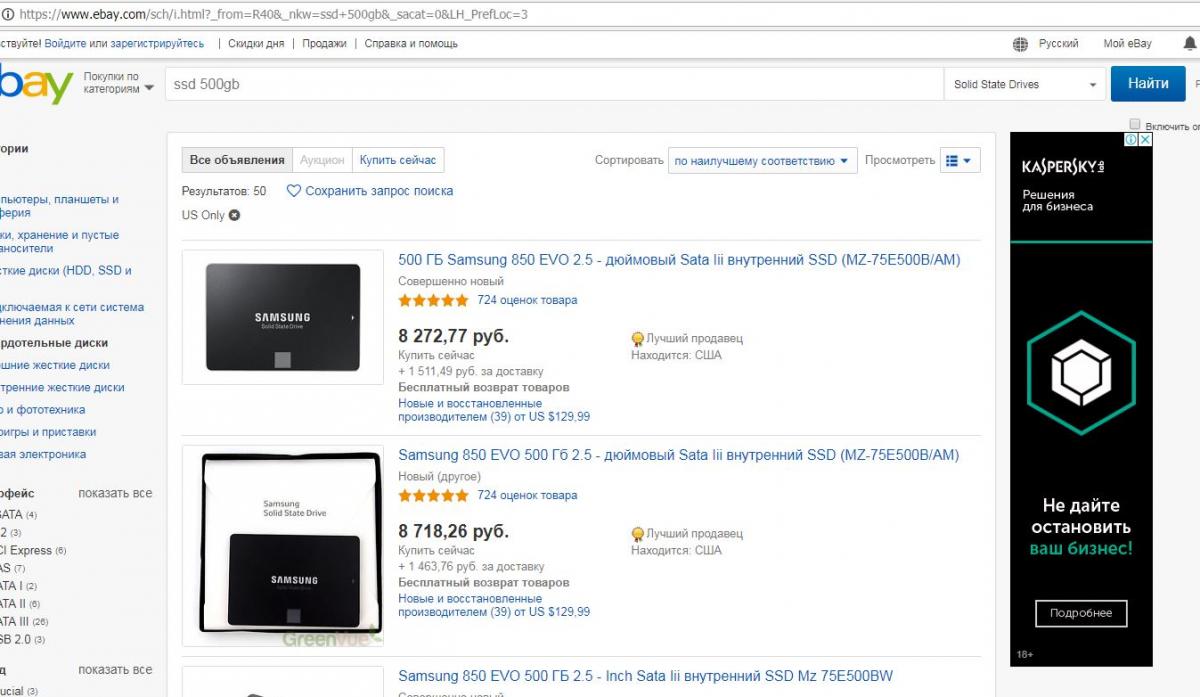
Task: Open the listing 500 ГБ Samsung 850 EVO 2.5
Action: tap(679, 260)
